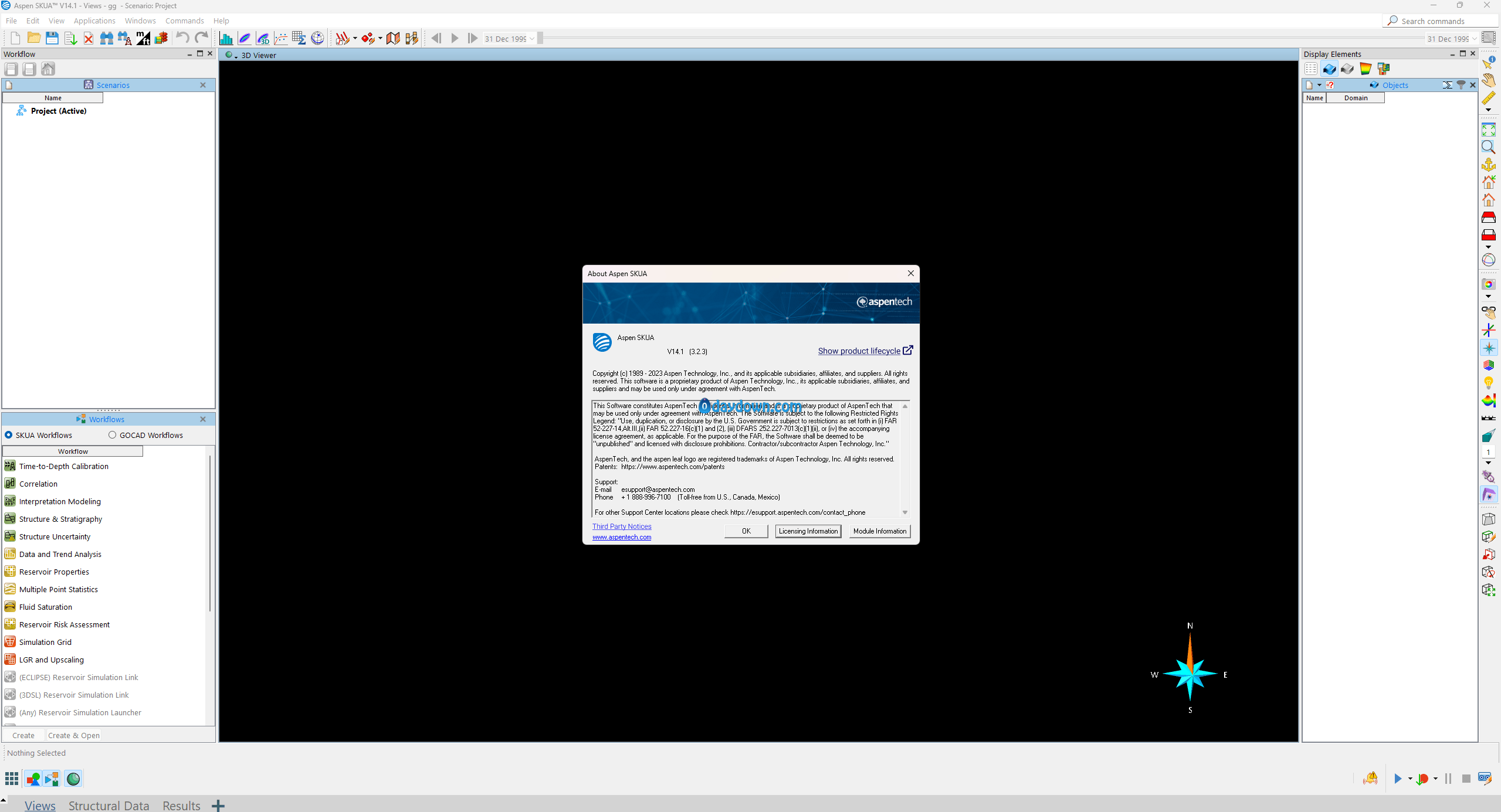The image size is (1501, 812).
Task: Click the Module Information button
Action: tap(880, 531)
